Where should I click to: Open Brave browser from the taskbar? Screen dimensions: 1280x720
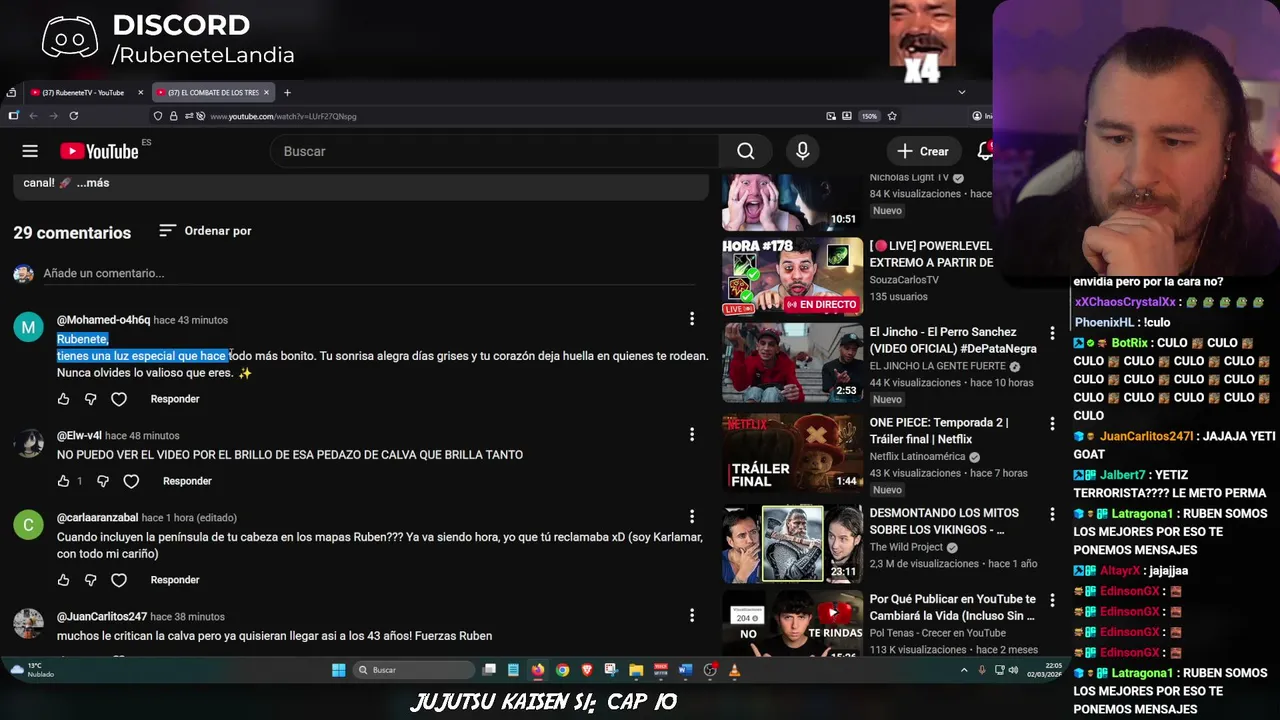click(x=587, y=670)
